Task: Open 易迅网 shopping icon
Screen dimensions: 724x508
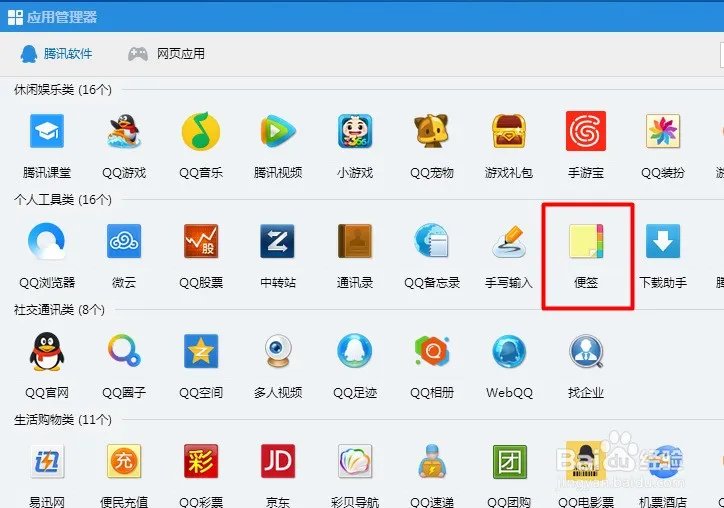Action: (47, 461)
